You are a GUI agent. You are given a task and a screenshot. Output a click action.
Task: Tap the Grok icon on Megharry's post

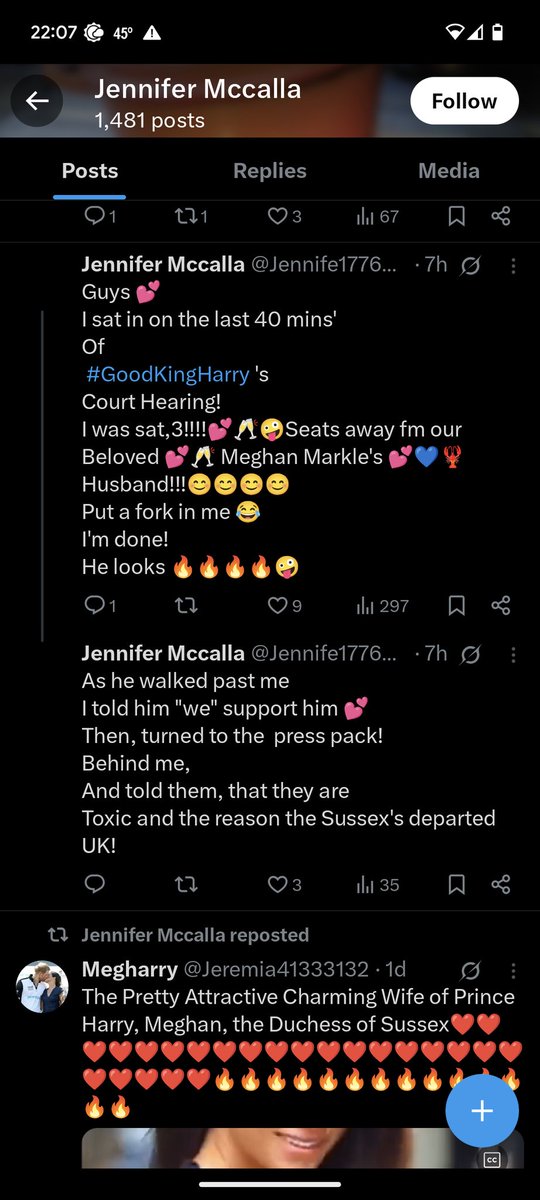tap(471, 970)
